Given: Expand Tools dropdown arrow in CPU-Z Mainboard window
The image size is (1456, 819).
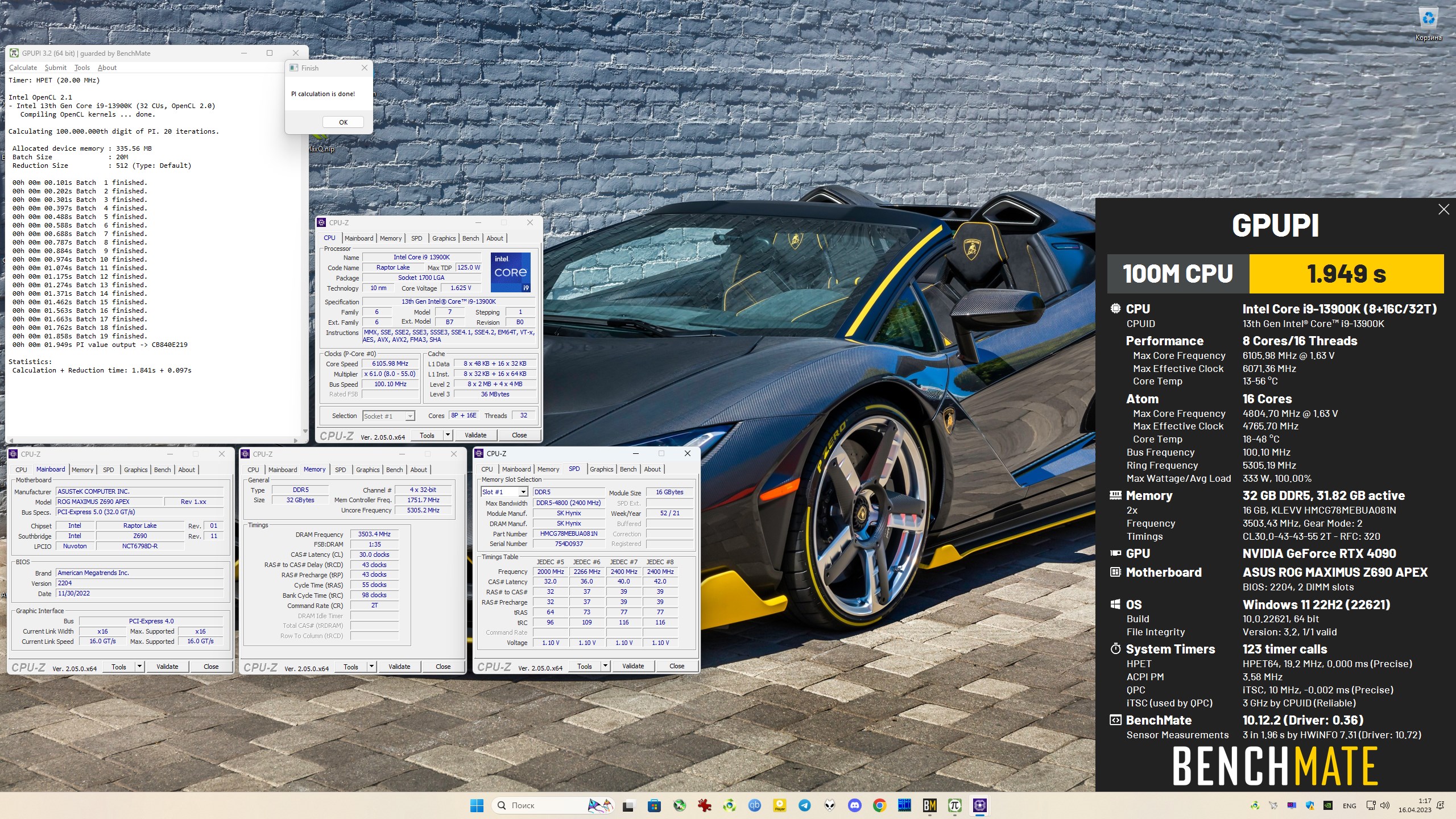Looking at the screenshot, I should [139, 667].
